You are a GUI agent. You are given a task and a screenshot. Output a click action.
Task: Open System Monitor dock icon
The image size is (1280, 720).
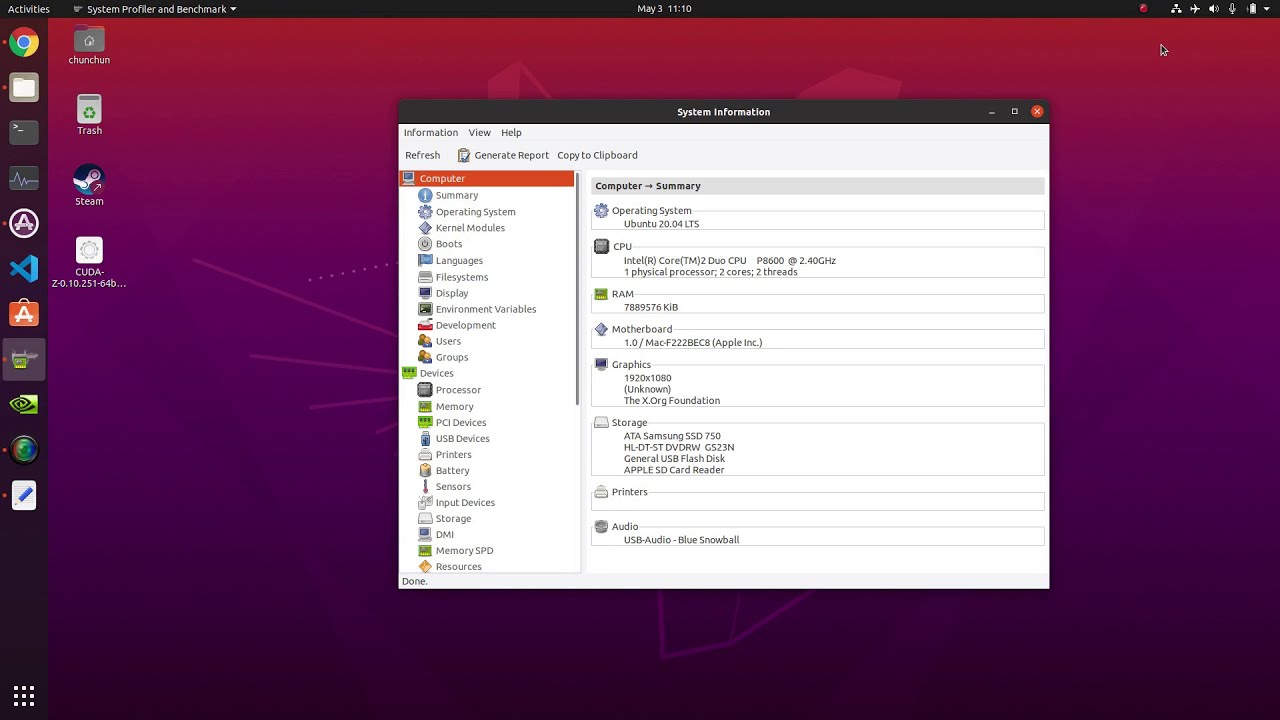[24, 180]
